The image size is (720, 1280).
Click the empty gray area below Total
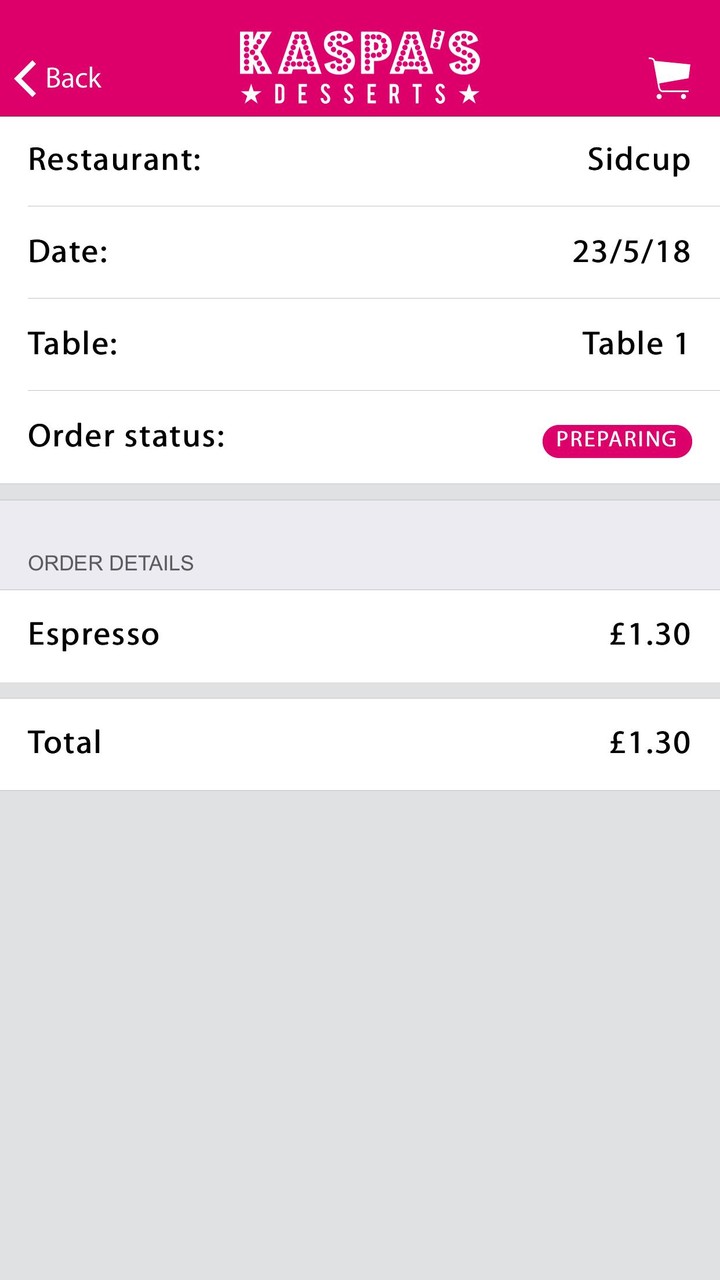[360, 1030]
